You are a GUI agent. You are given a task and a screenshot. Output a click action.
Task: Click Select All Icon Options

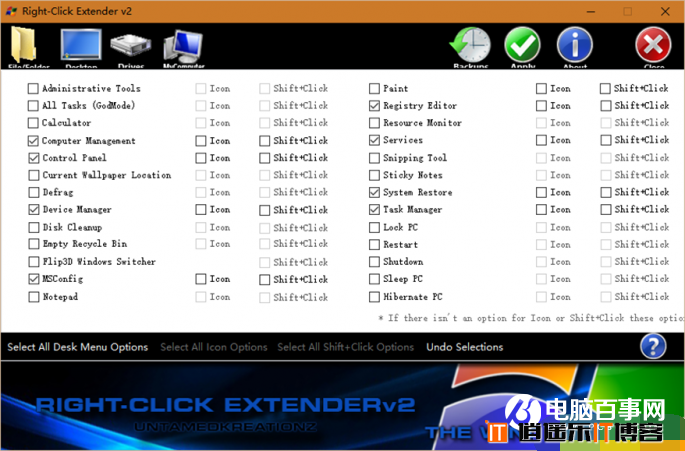(214, 347)
